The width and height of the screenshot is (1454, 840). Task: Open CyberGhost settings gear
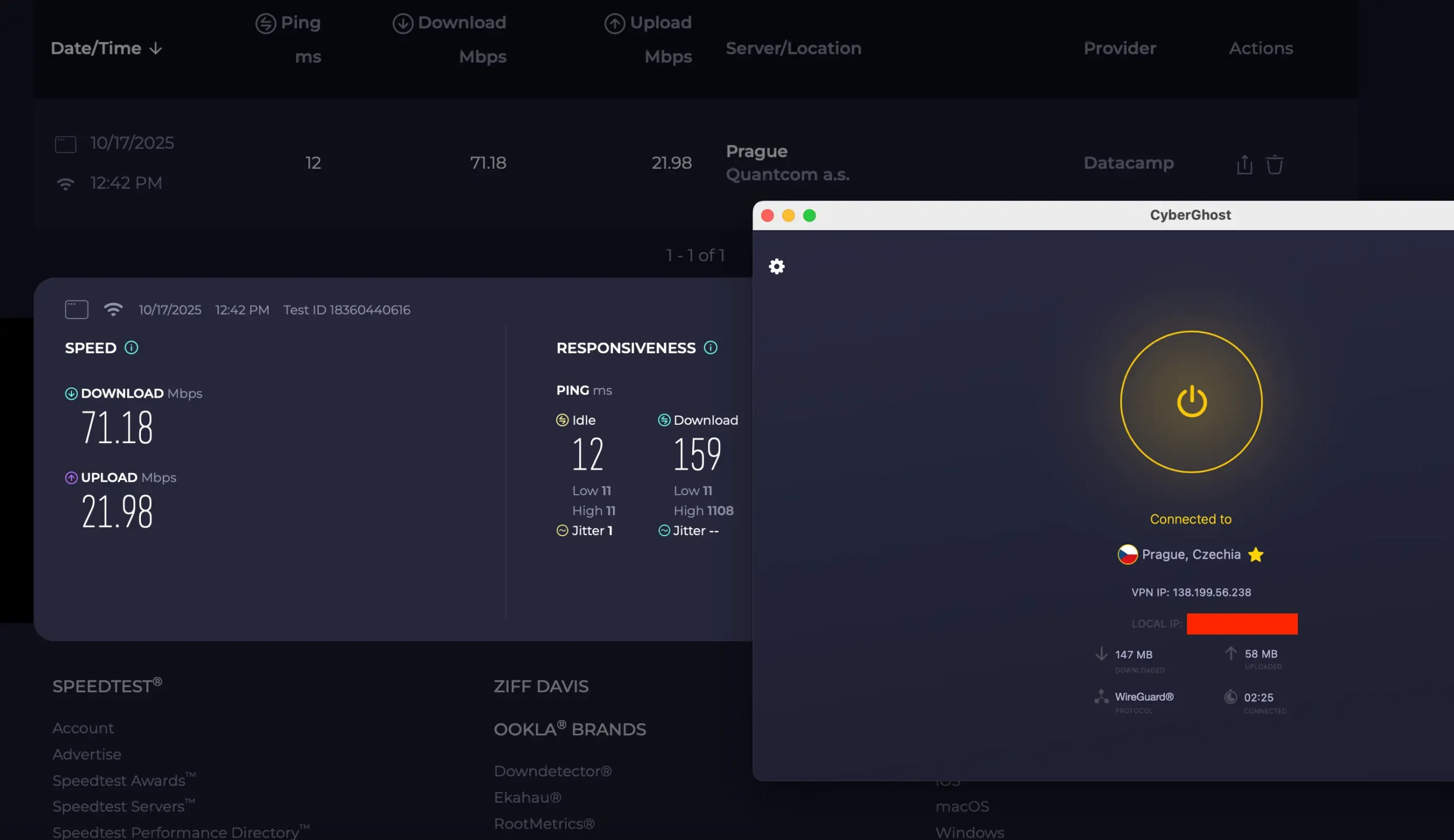776,266
